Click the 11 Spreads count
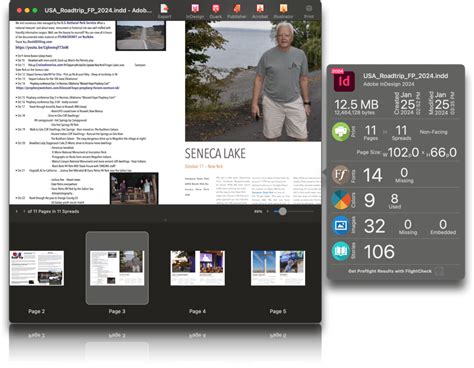Screen dimensions: 474x368 pyautogui.click(x=401, y=132)
